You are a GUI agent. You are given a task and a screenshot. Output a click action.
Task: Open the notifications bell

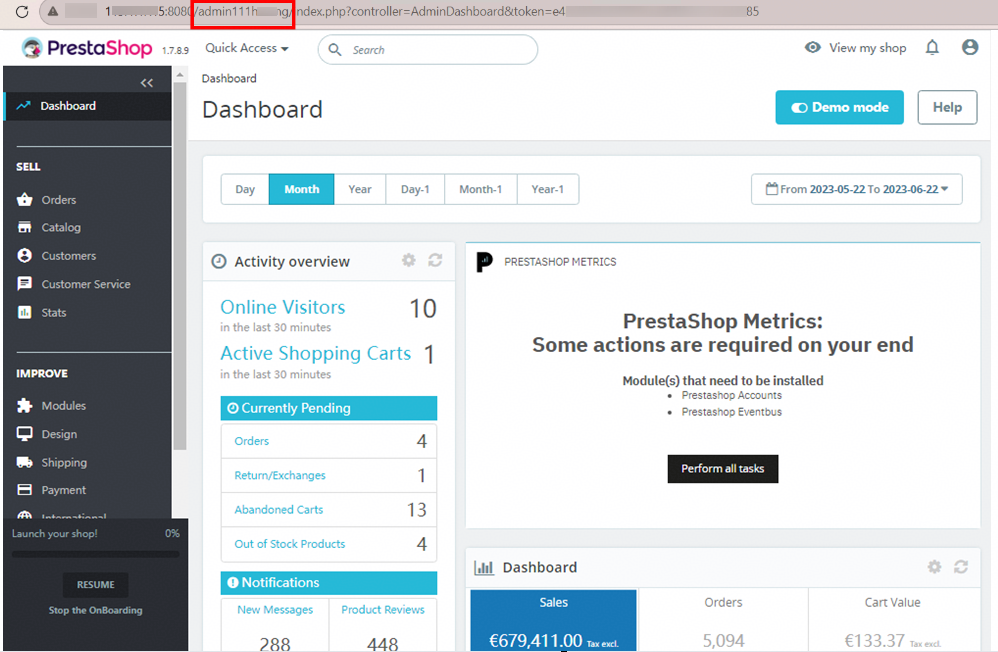pos(932,48)
